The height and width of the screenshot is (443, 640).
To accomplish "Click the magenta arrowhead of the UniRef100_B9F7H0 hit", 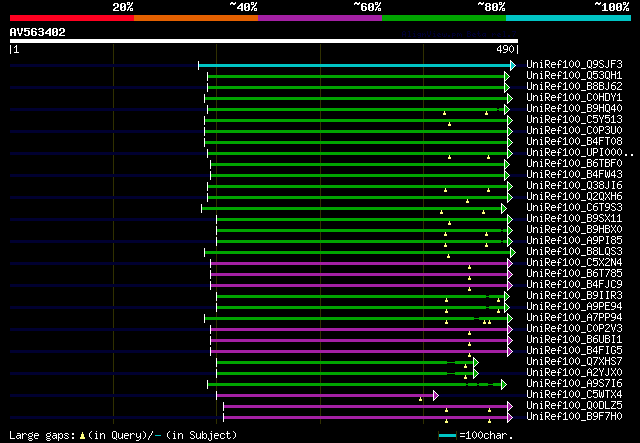I will click(x=509, y=417).
